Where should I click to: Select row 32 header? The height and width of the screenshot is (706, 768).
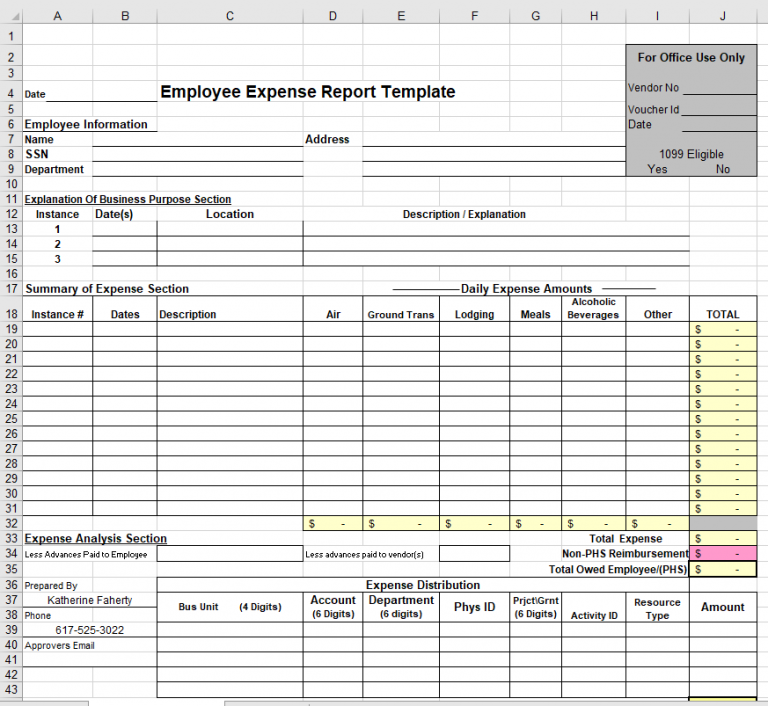point(11,523)
